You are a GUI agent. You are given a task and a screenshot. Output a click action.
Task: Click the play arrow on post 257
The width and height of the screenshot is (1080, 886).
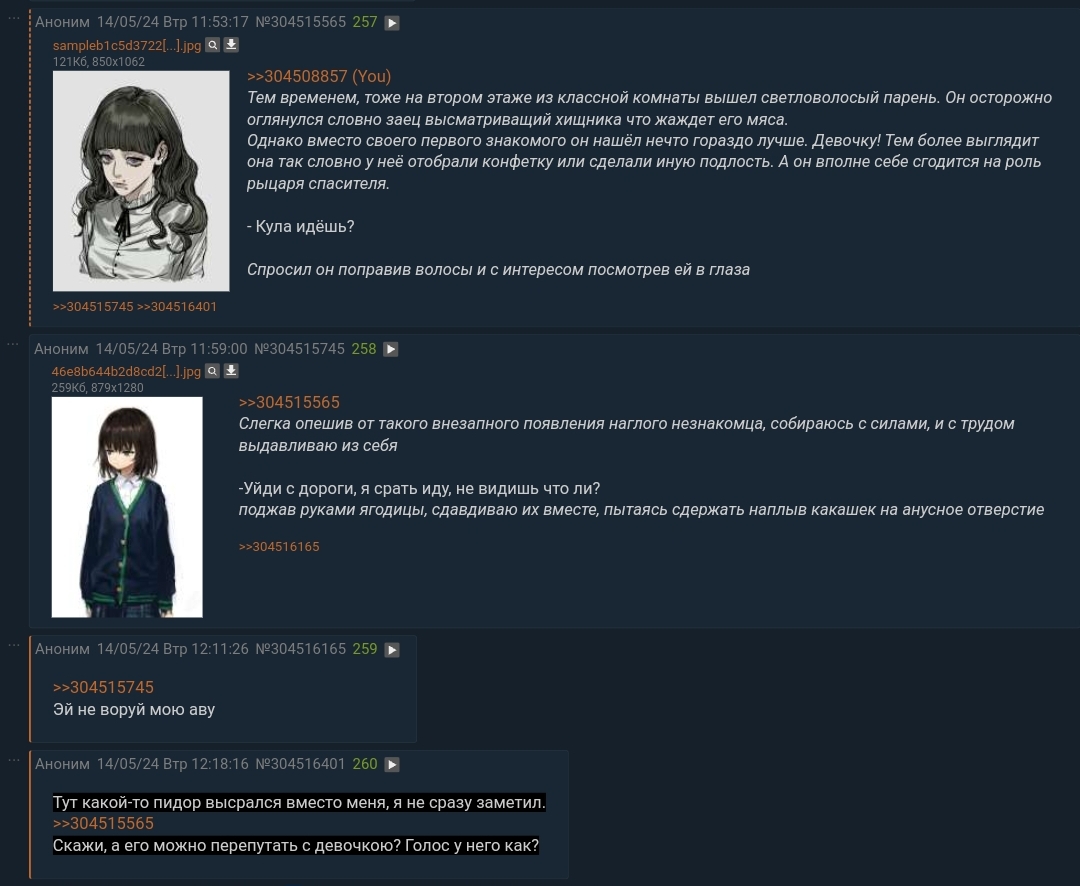click(x=392, y=23)
